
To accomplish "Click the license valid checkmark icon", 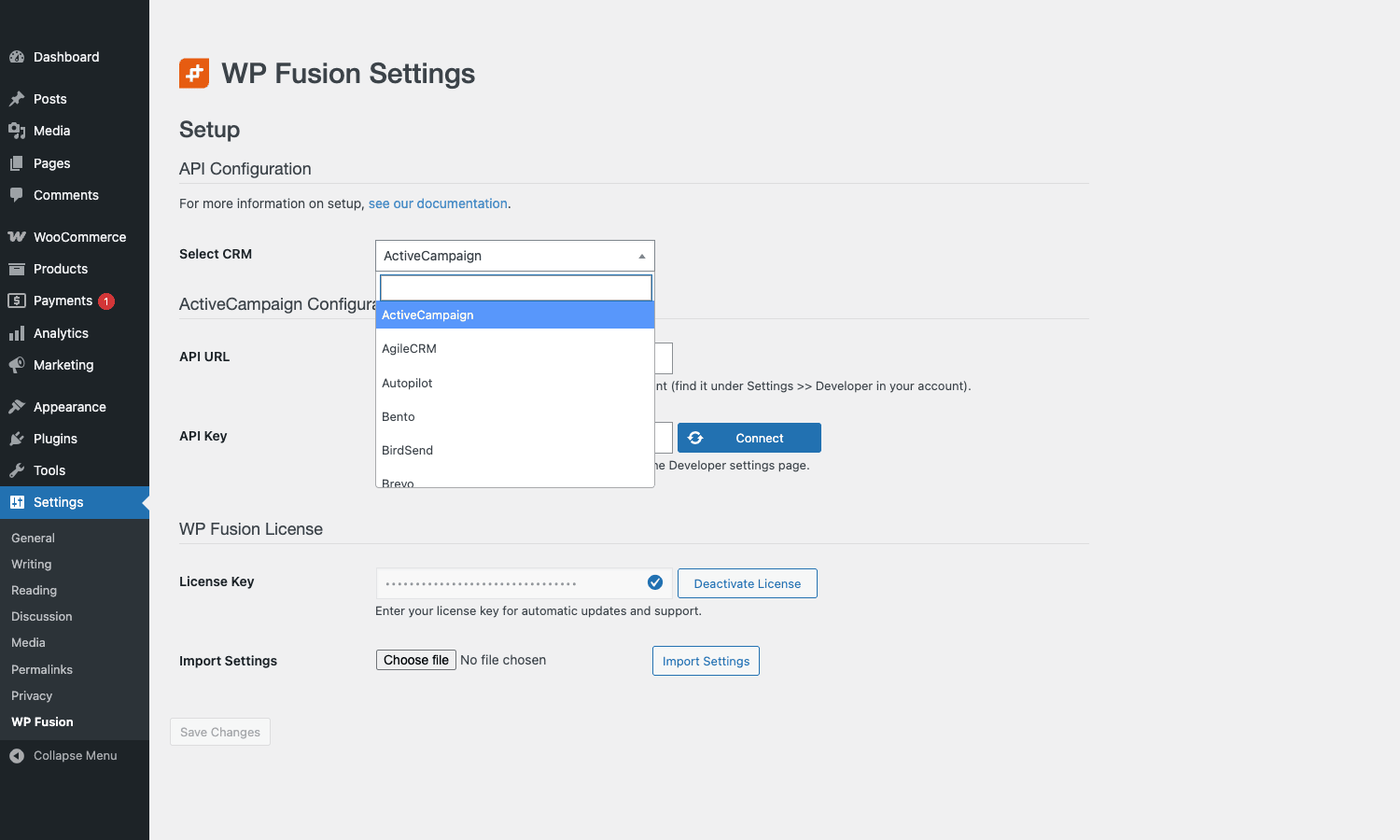I will [655, 582].
